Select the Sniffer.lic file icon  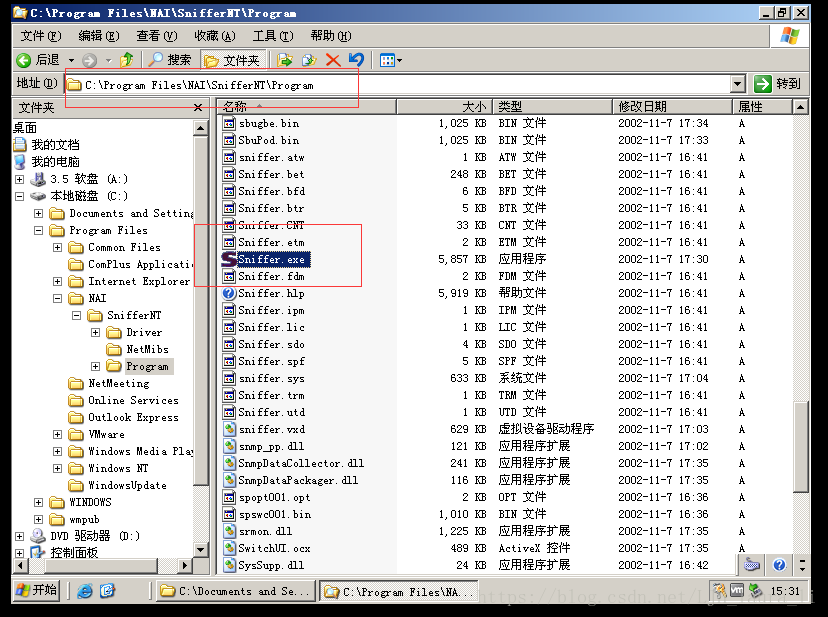pyautogui.click(x=229, y=328)
